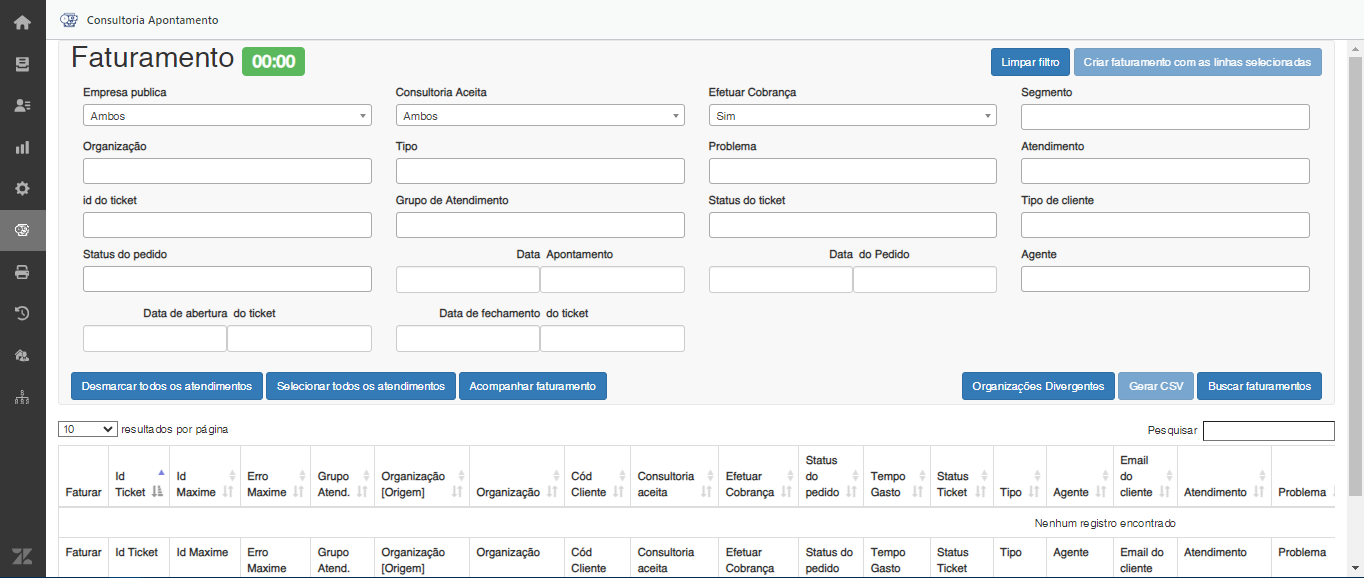Click Buscar faturamentos button
Screen dimensions: 1364x578
click(x=1259, y=386)
